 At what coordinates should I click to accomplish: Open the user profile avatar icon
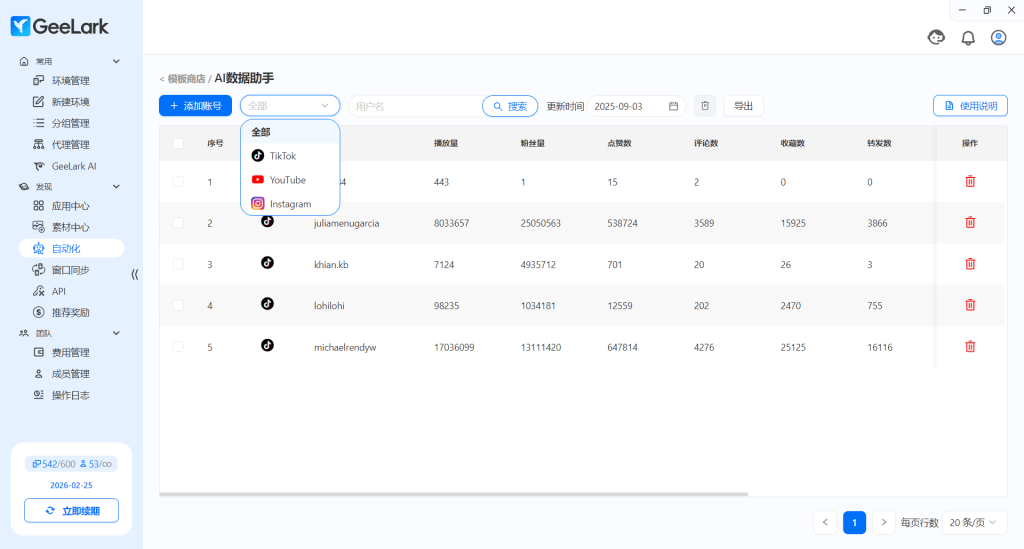(x=998, y=38)
